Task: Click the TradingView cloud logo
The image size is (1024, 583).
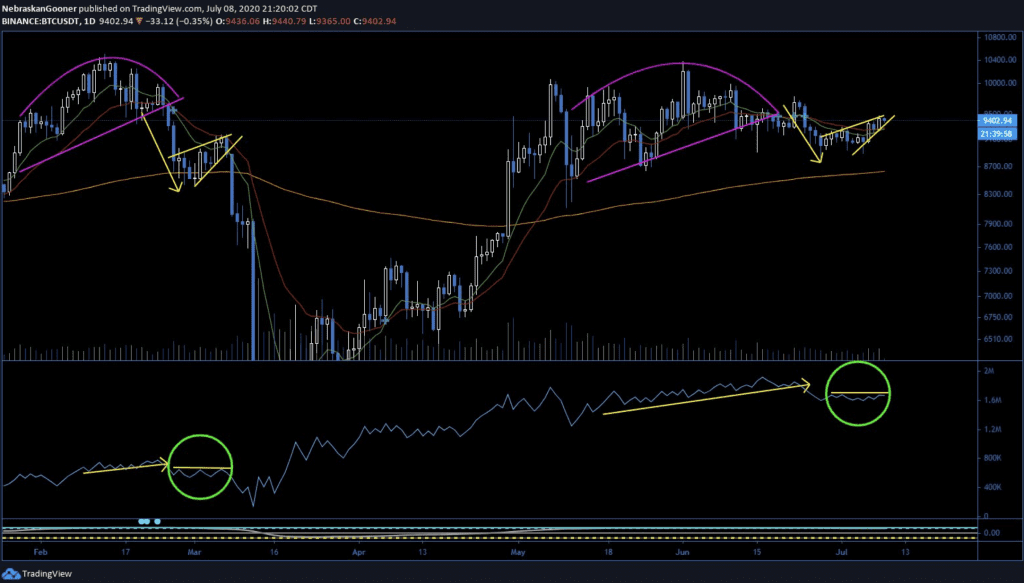Action: [13, 572]
